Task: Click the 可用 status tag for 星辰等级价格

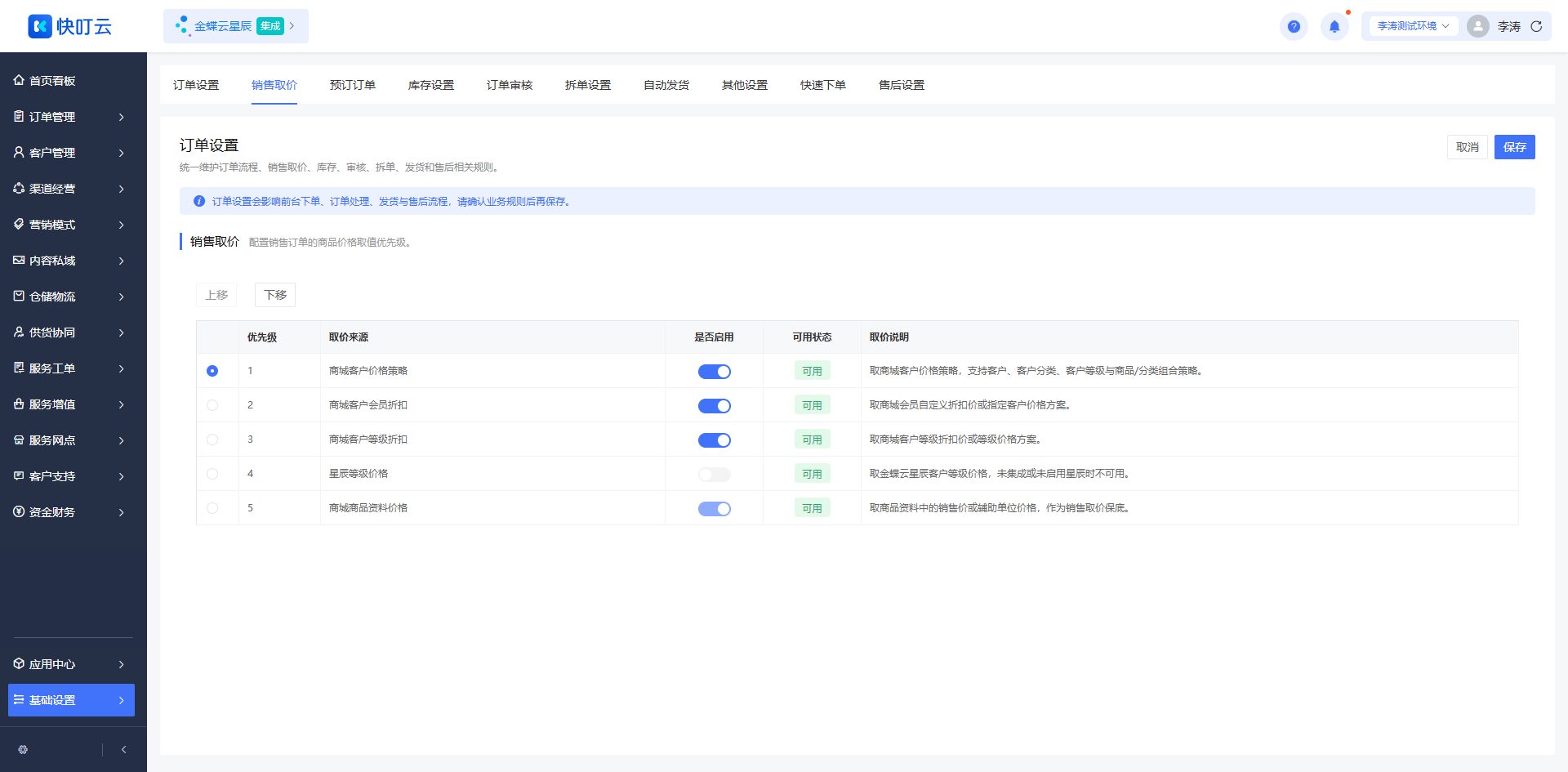Action: [812, 474]
